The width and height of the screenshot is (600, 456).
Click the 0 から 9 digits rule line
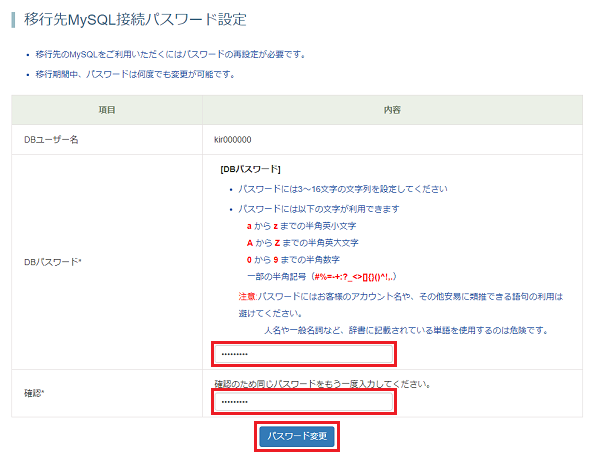[293, 260]
